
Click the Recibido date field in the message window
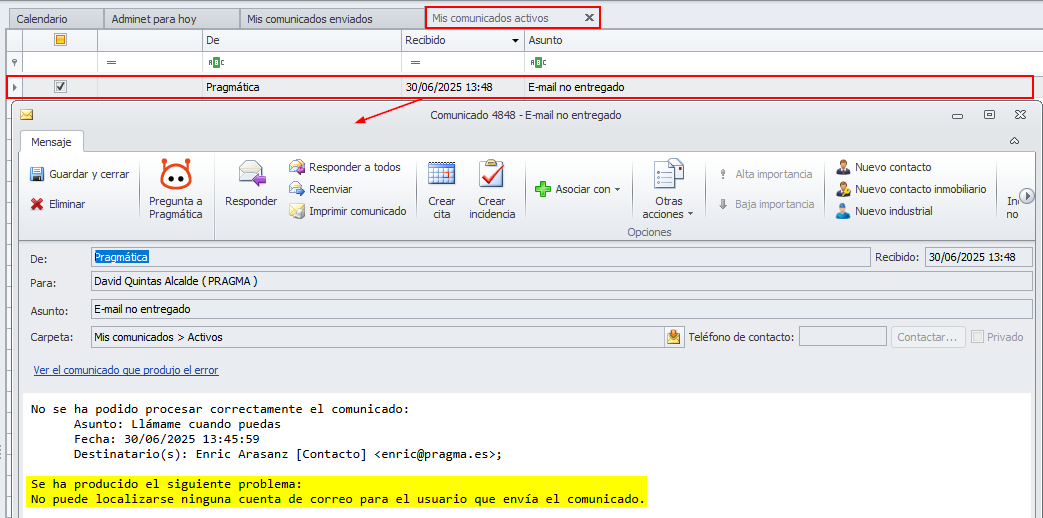click(x=978, y=257)
